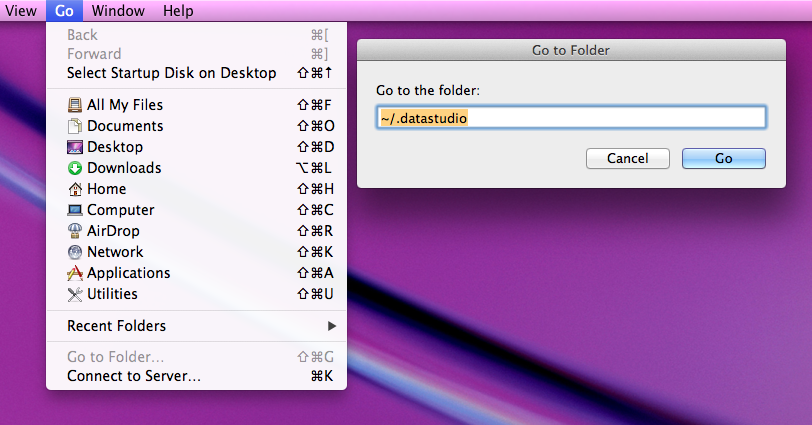Select the AirDrop label in Go menu
The image size is (812, 425).
(x=113, y=231)
